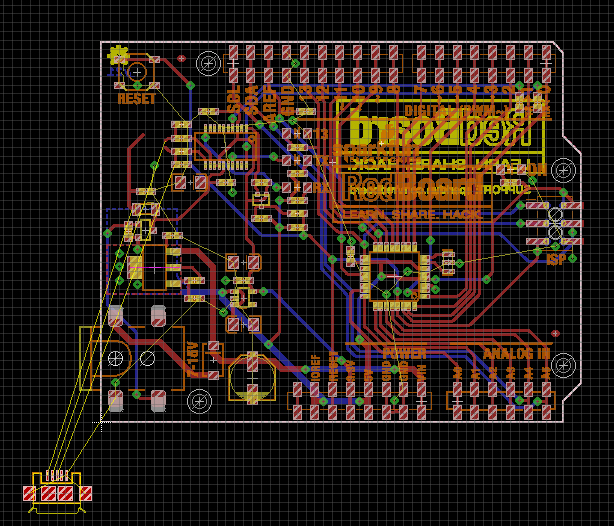Click the sparkfun logo text
Screen dimensions: 614x526
tap(375, 149)
